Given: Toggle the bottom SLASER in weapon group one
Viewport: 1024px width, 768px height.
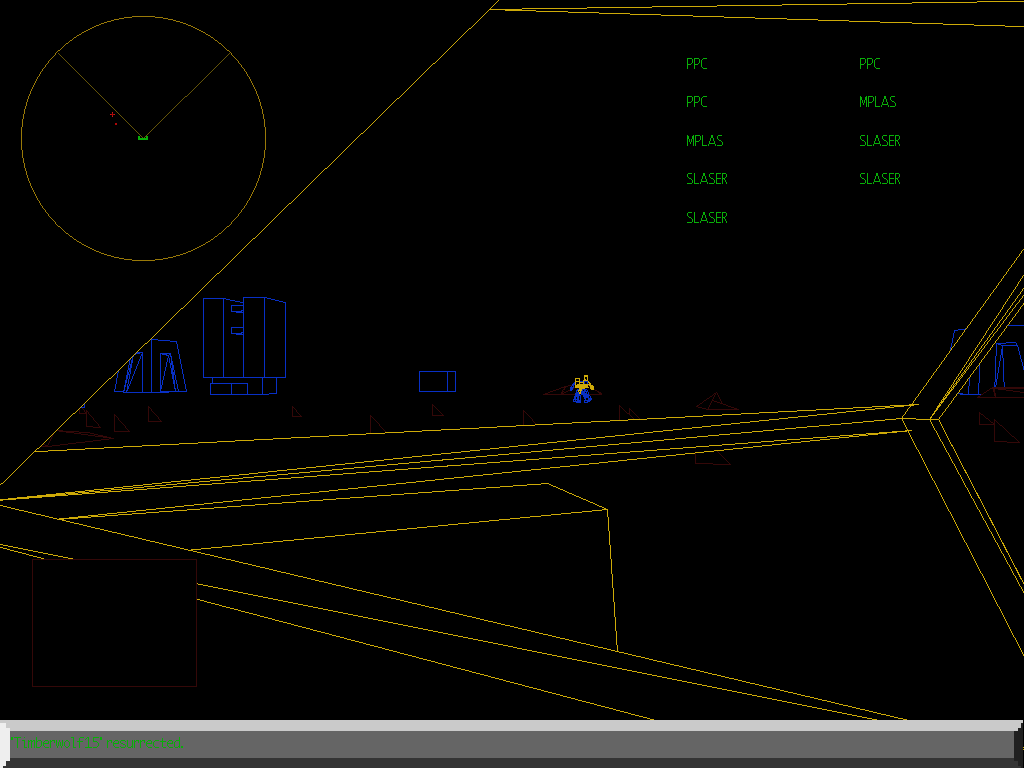Looking at the screenshot, I should pyautogui.click(x=707, y=217).
